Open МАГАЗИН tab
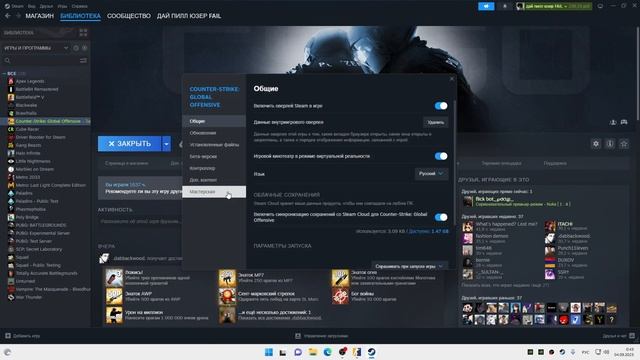The width and height of the screenshot is (640, 360). [40, 16]
